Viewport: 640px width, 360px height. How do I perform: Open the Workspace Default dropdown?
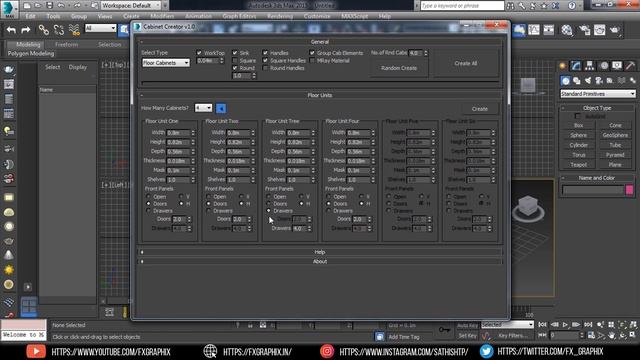tap(131, 5)
